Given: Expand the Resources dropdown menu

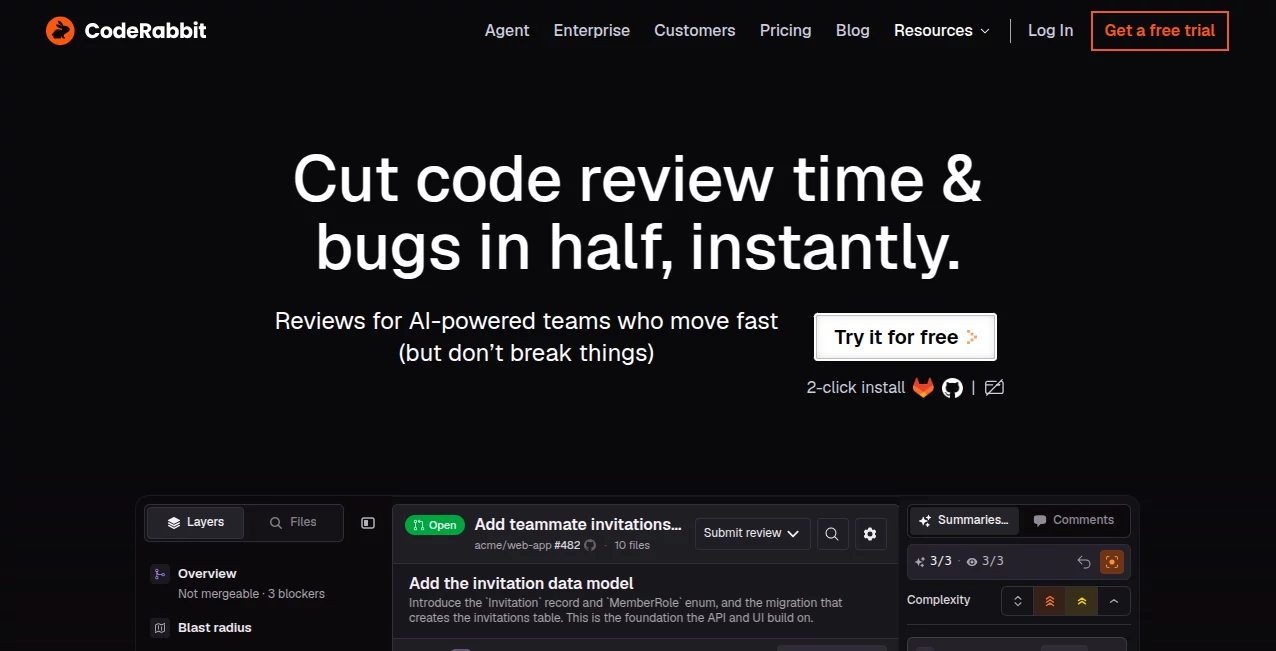Looking at the screenshot, I should pos(942,31).
